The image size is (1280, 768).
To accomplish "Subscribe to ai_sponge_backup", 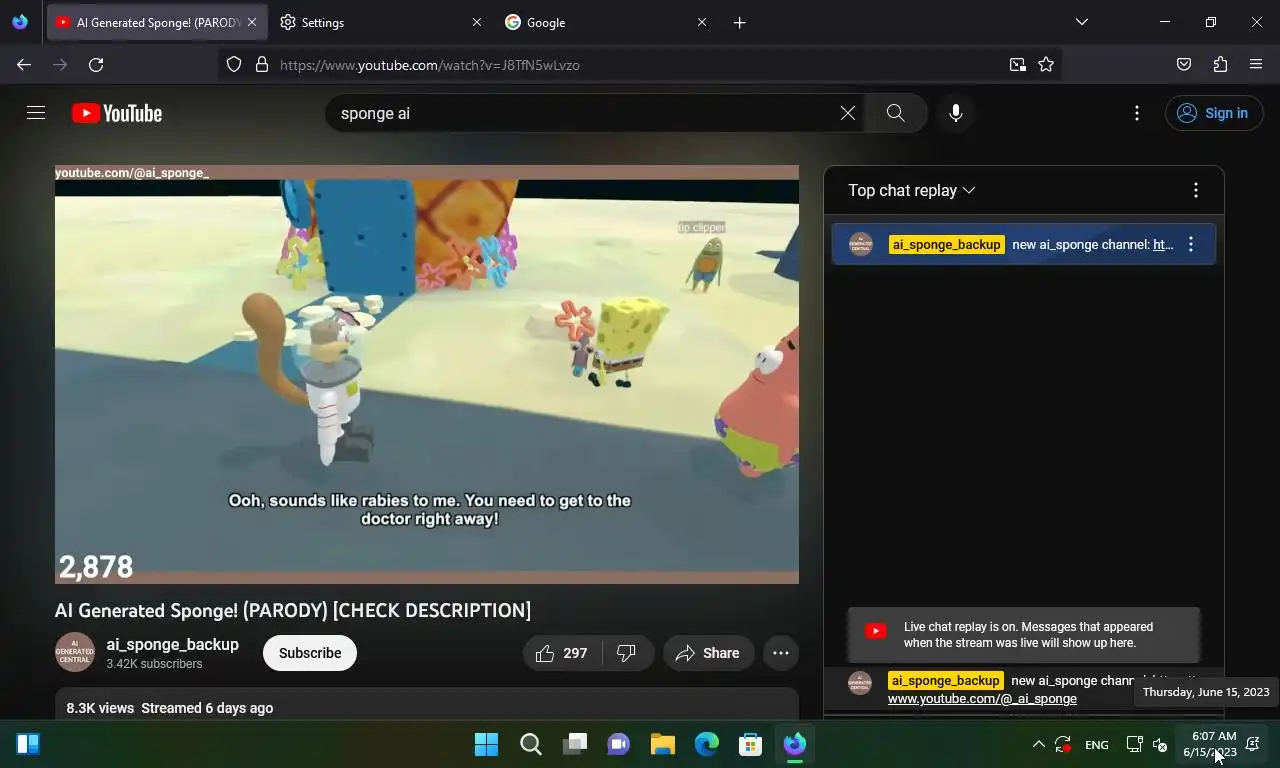I will click(x=310, y=653).
